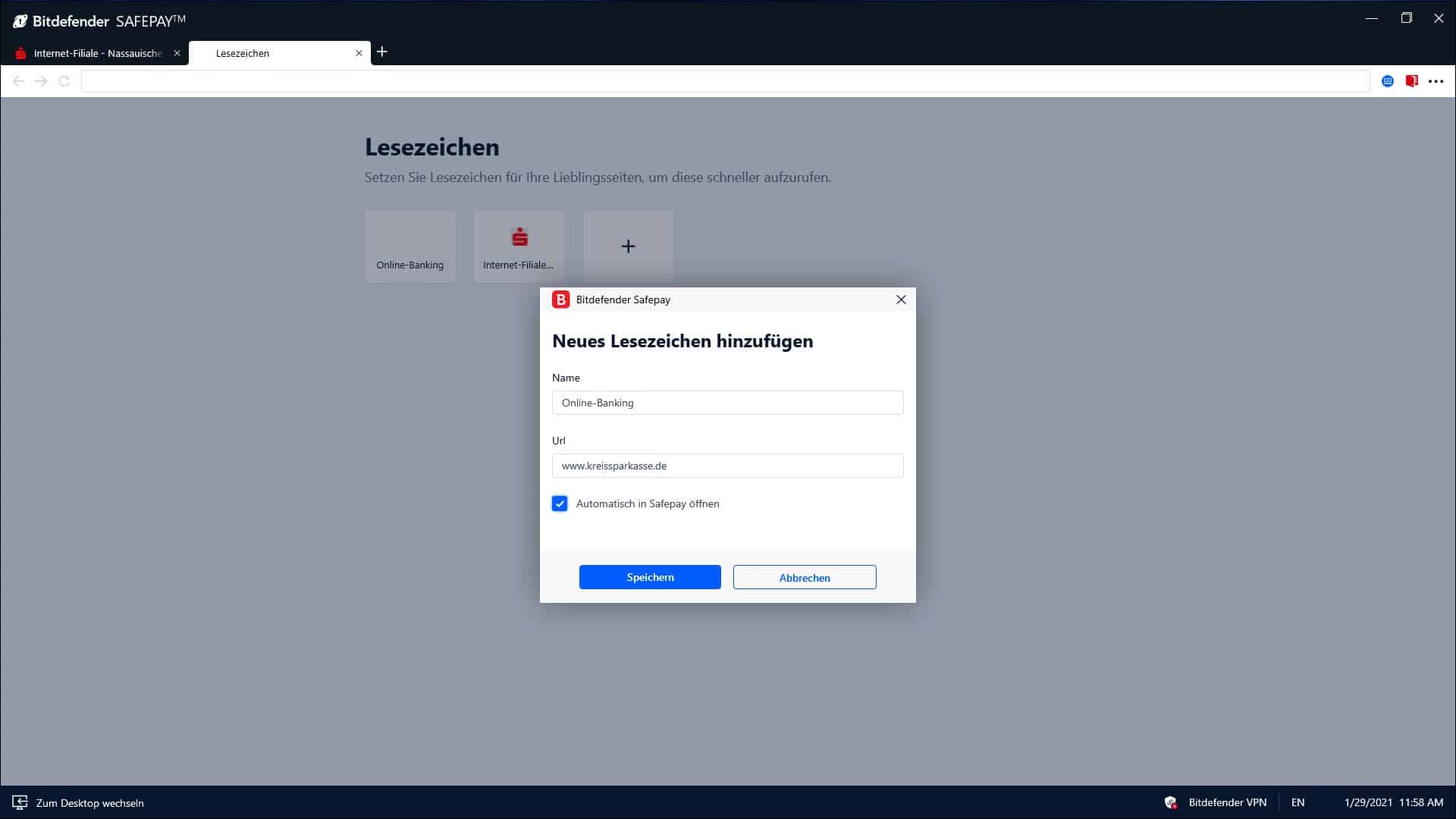This screenshot has height=819, width=1456.
Task: Uncheck Automatisch in Safepay öffnen
Action: pyautogui.click(x=560, y=504)
